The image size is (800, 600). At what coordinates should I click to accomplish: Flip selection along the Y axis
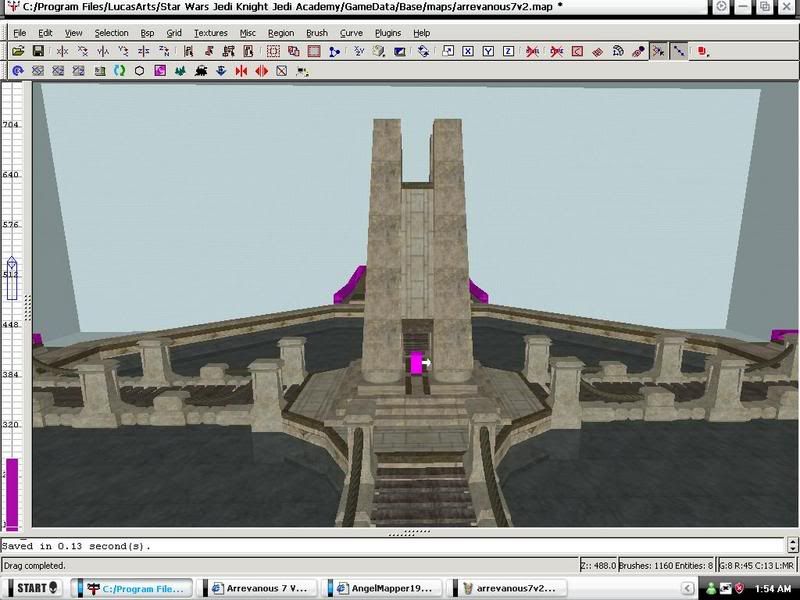click(103, 51)
